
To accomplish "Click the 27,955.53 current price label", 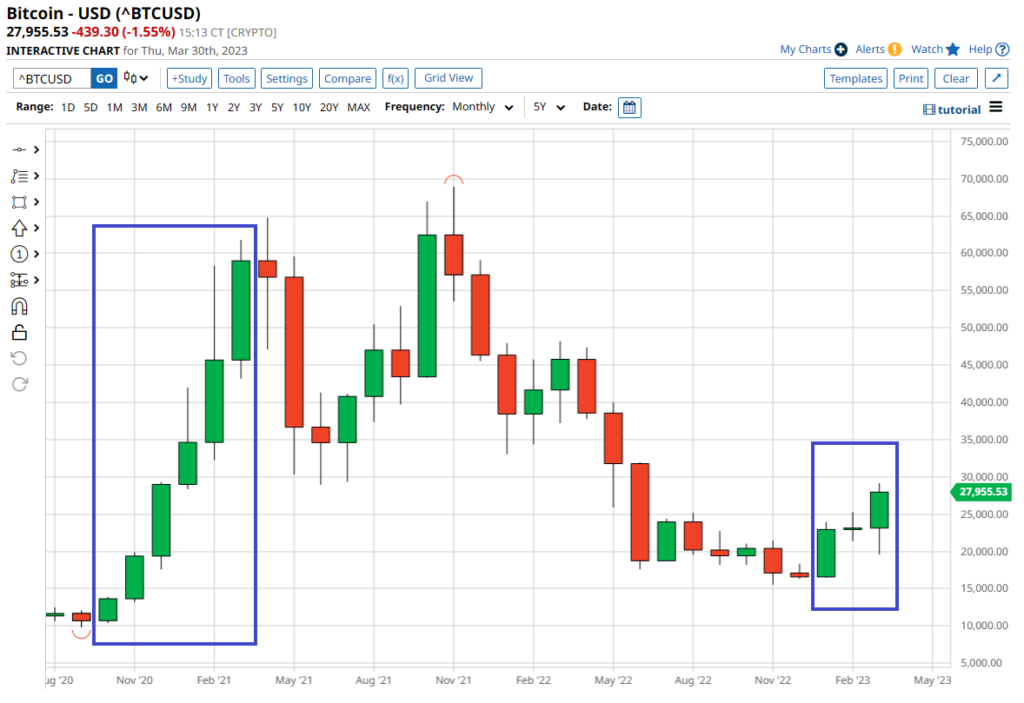I will coord(982,492).
